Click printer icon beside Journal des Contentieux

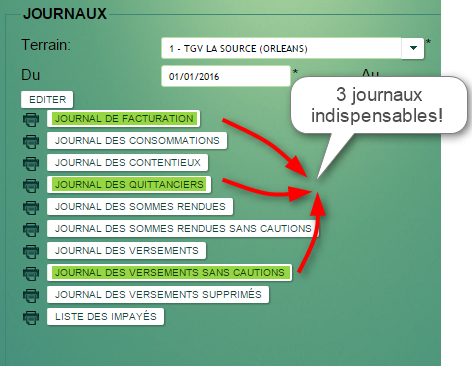(x=31, y=163)
